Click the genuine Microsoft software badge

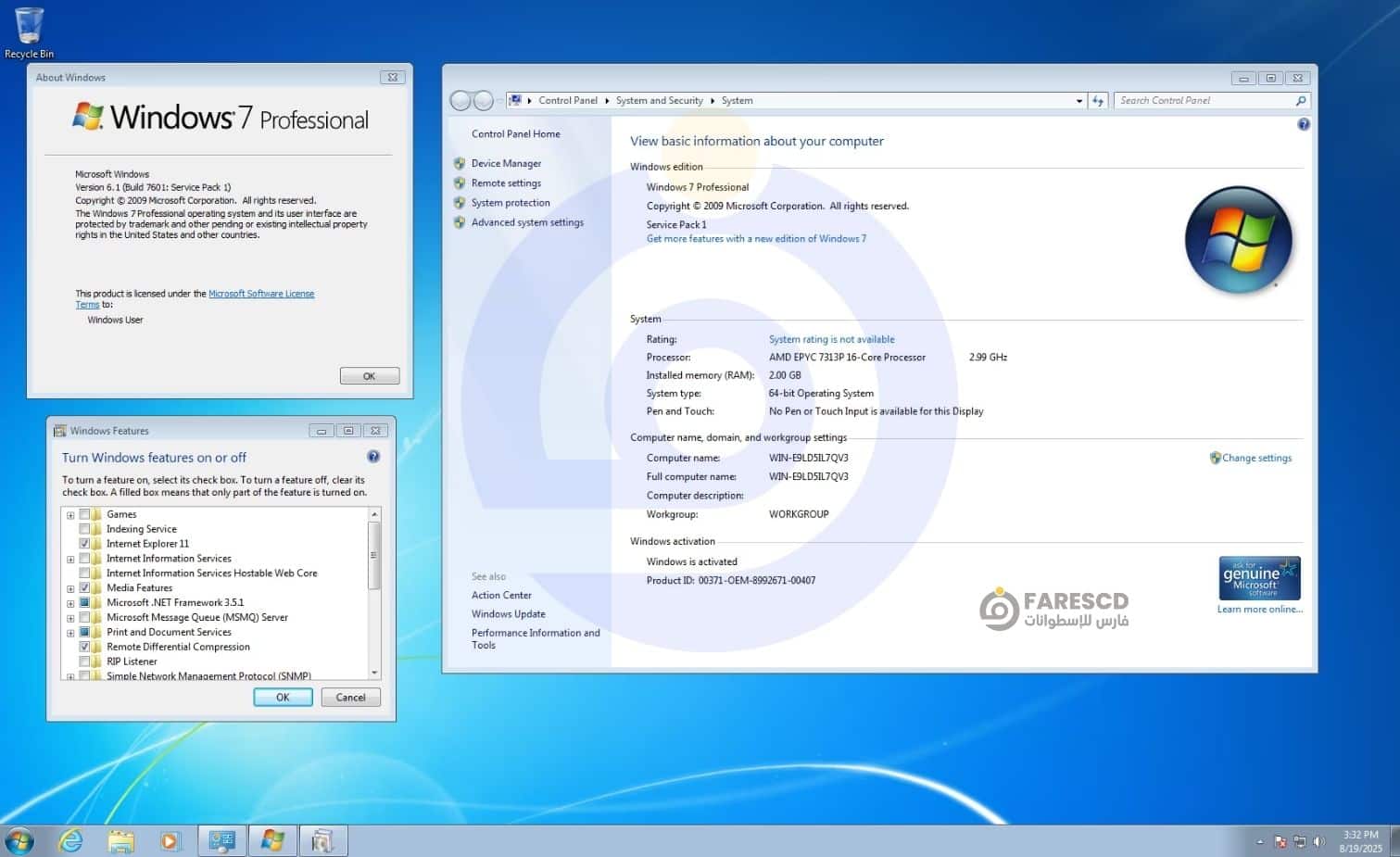click(1259, 578)
